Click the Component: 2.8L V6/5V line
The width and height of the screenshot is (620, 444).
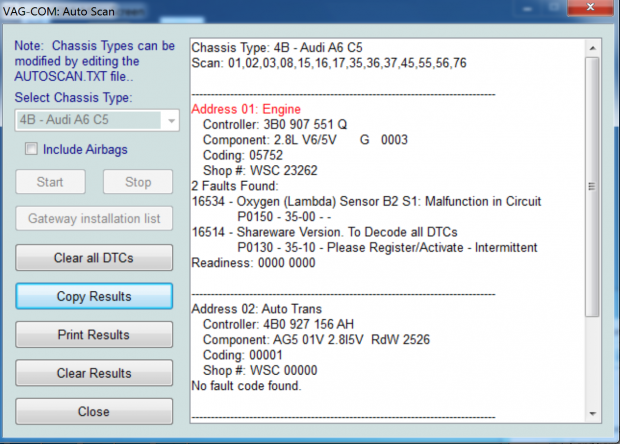[x=305, y=140]
